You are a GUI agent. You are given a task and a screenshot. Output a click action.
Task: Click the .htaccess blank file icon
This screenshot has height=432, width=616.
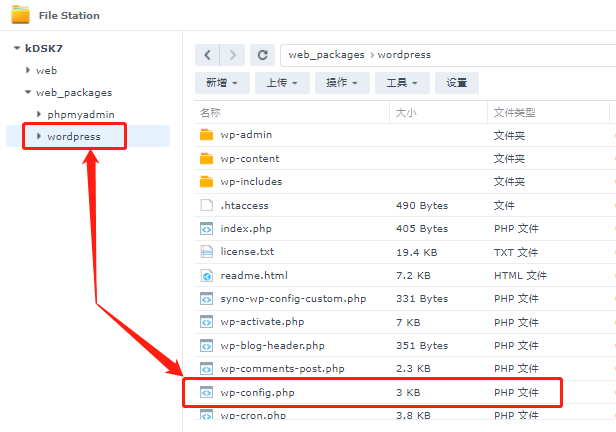pyautogui.click(x=206, y=205)
